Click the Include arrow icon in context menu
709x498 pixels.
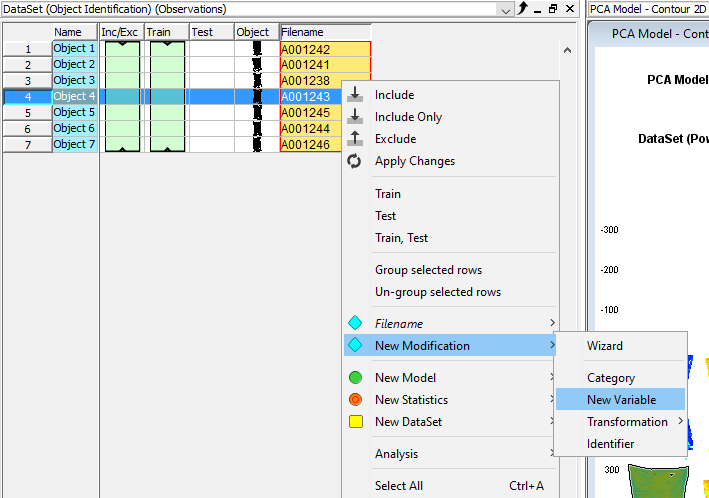355,95
